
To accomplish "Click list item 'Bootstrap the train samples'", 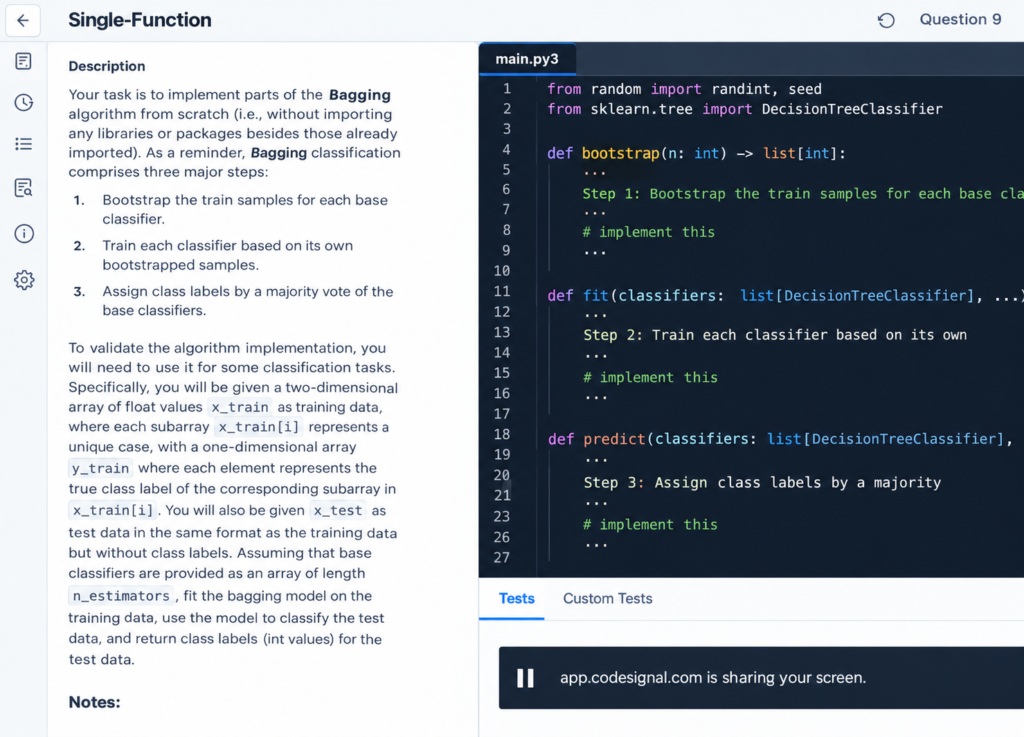I will tap(245, 210).
